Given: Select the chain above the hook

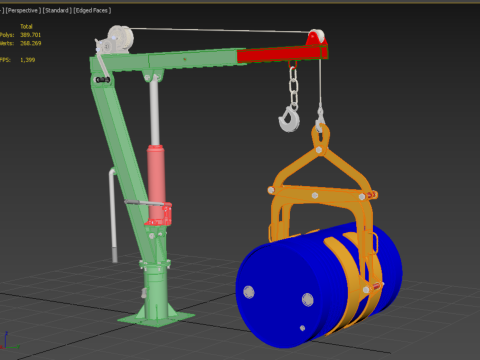Looking at the screenshot, I should point(293,86).
